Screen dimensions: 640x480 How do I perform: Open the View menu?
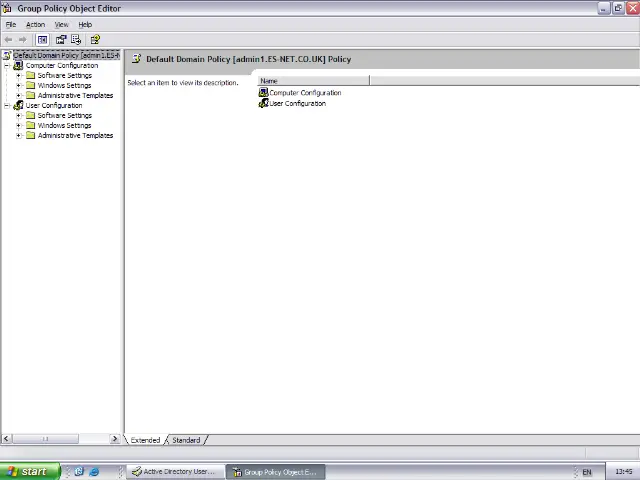61,25
